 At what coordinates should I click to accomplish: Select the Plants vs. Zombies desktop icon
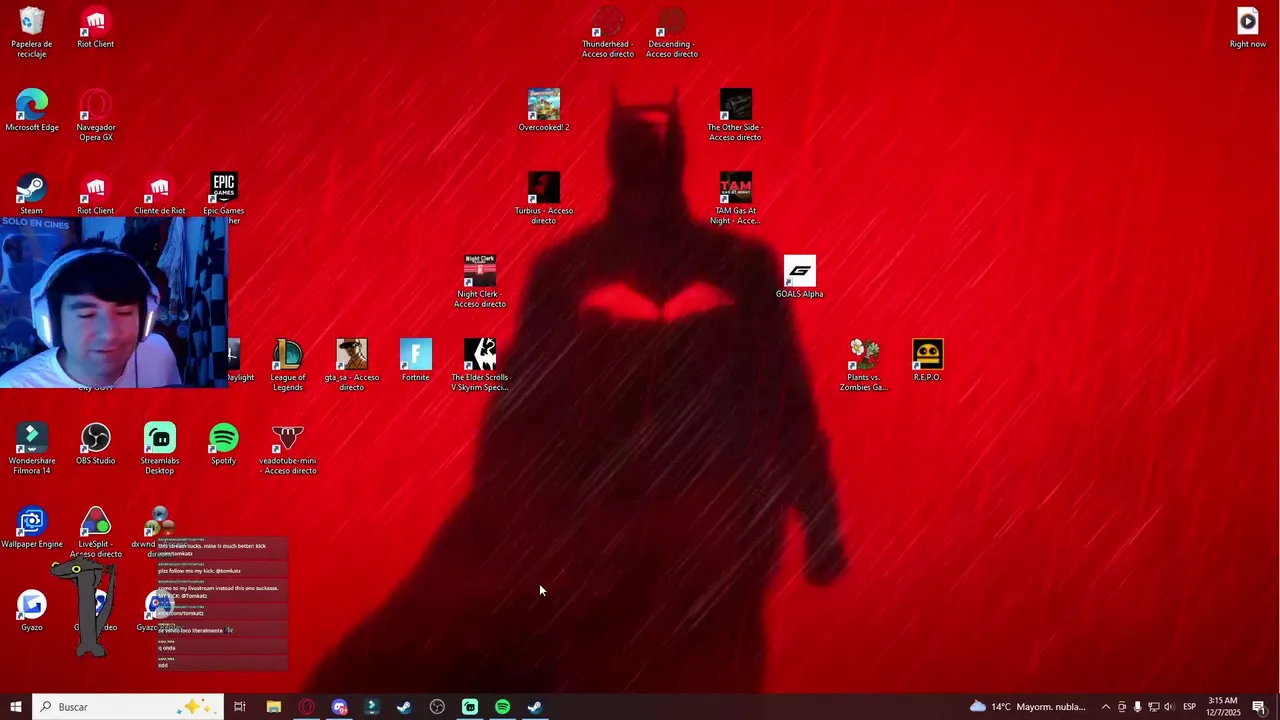tap(864, 365)
